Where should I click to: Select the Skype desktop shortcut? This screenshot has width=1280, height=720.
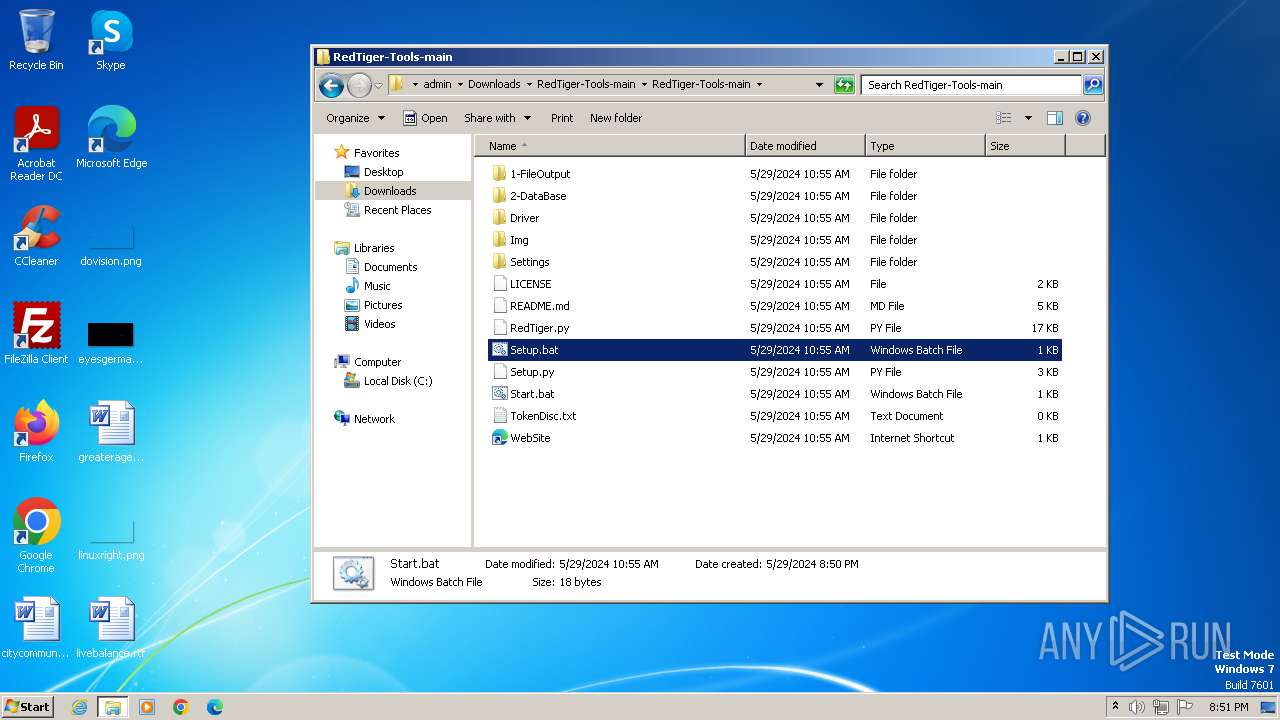111,40
